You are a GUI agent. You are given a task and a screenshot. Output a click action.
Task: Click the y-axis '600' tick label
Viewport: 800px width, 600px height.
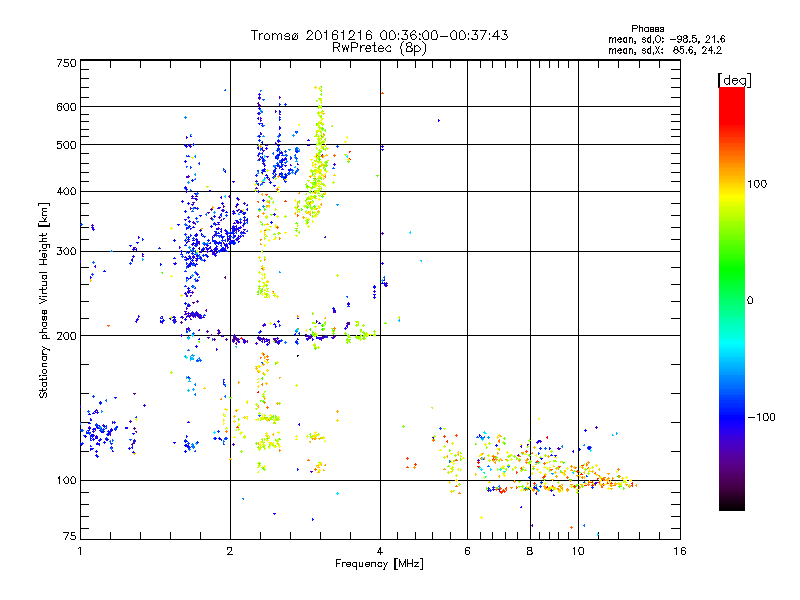pos(66,107)
